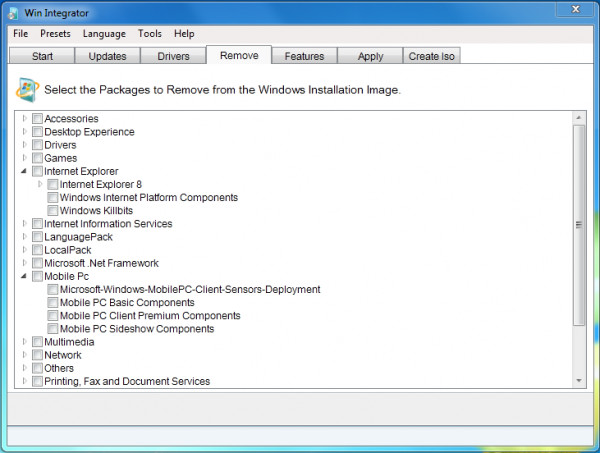Toggle the Mobile Pc parent checkbox
The image size is (600, 453).
(37, 276)
